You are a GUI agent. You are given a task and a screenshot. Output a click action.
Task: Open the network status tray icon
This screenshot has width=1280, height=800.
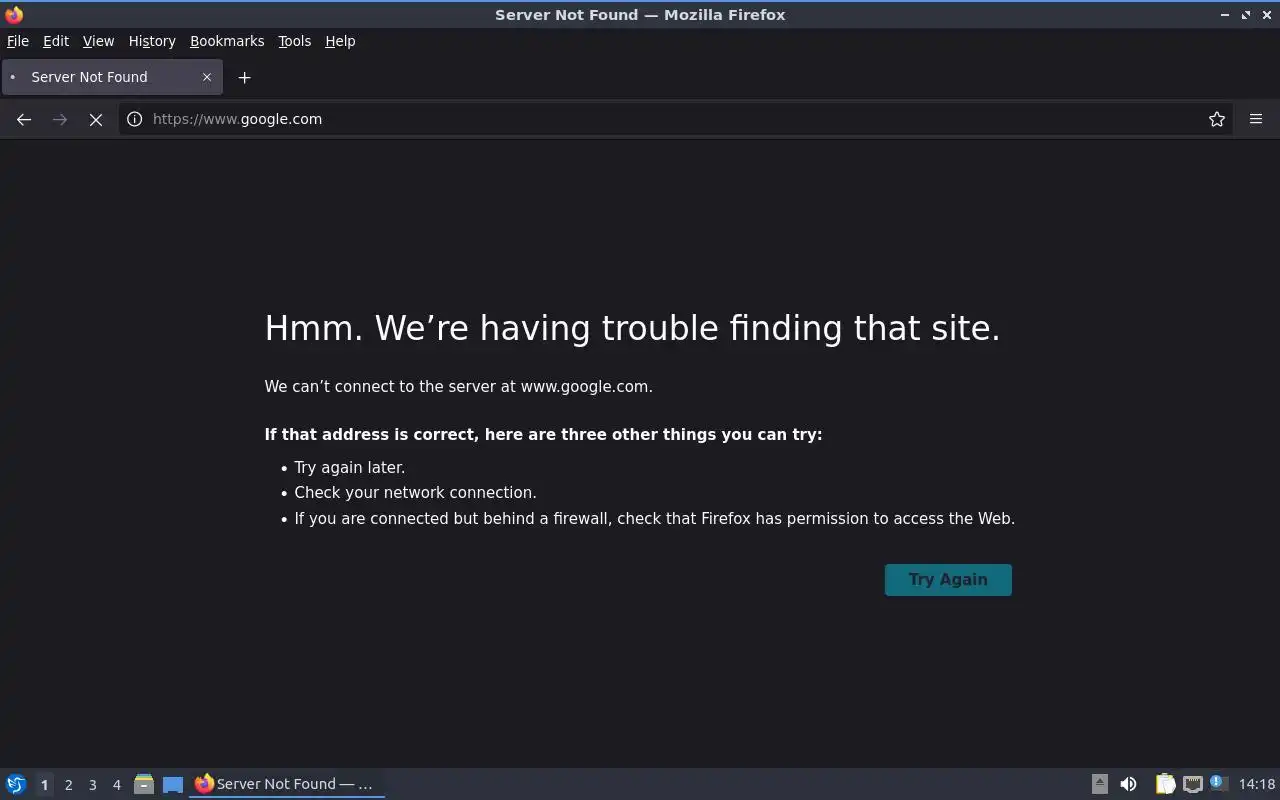click(1192, 784)
